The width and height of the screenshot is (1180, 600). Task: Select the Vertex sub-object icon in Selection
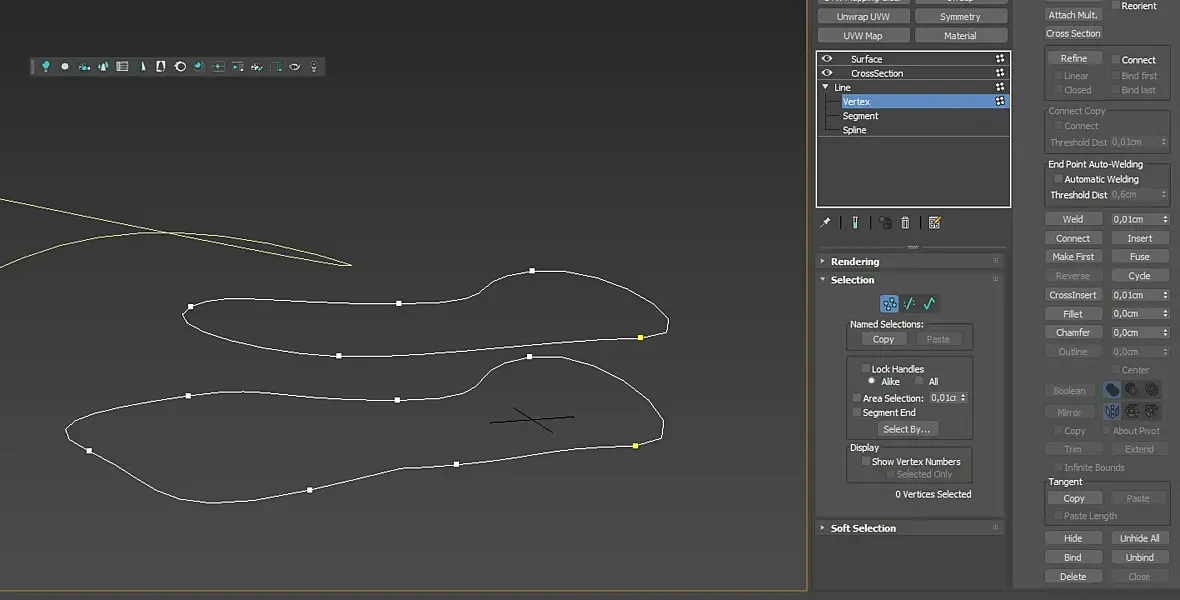pyautogui.click(x=890, y=303)
